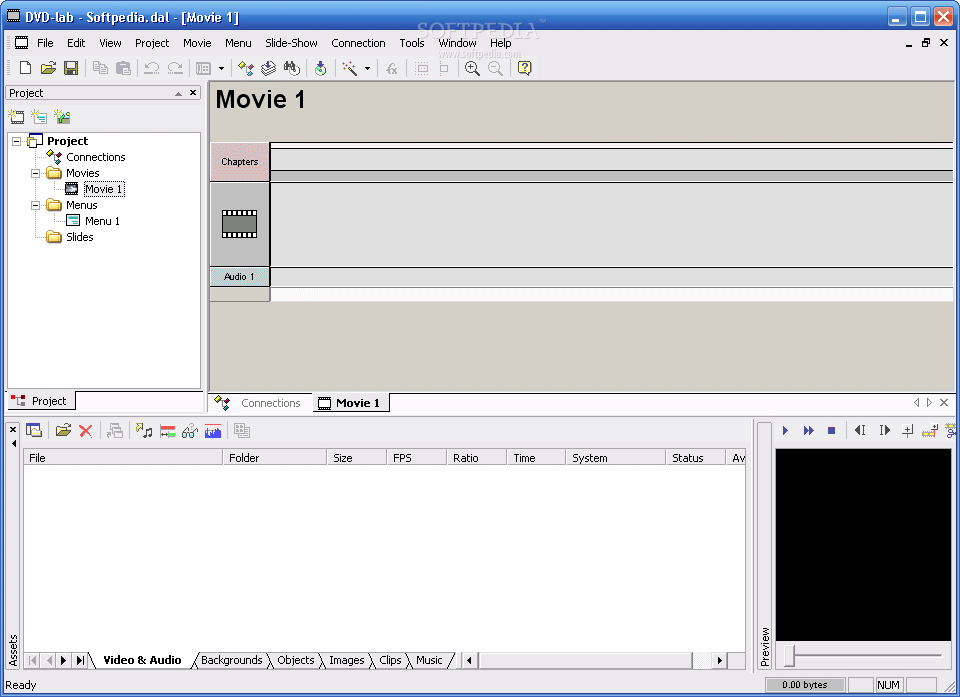The image size is (960, 697).
Task: Open the dropdown arrow beside the layout icon
Action: [222, 69]
